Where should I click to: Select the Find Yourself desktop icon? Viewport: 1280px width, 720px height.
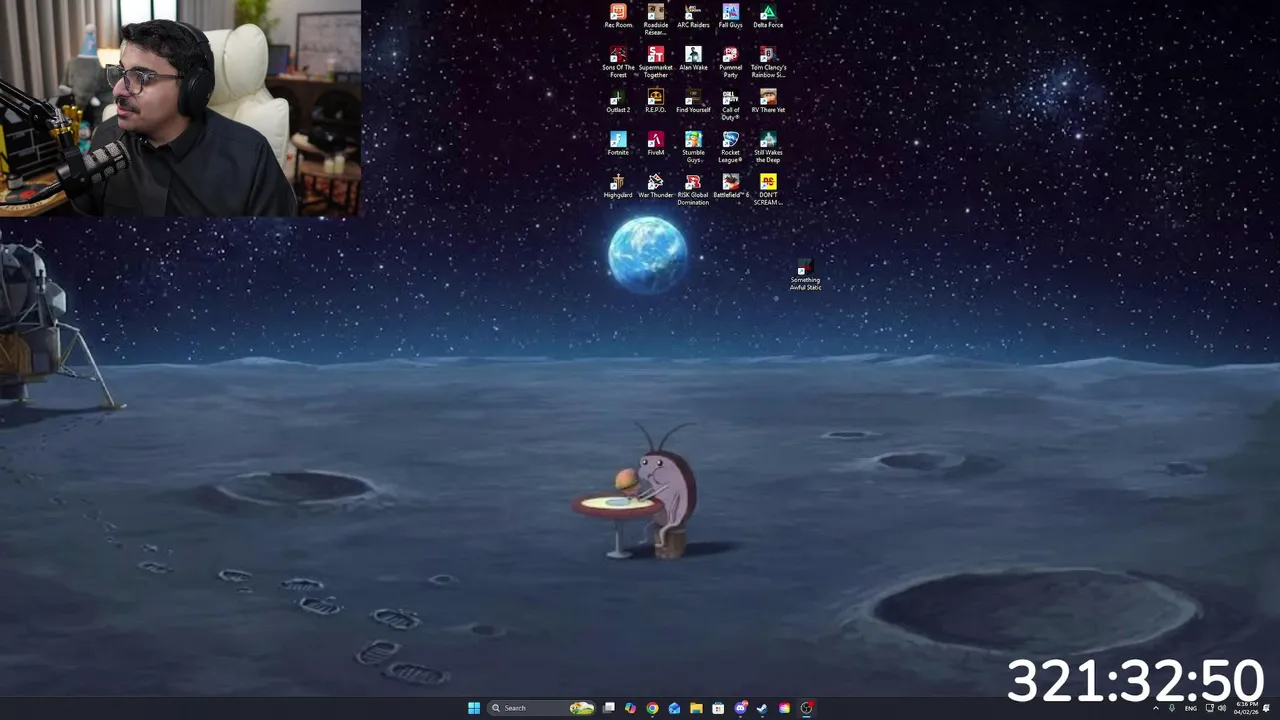(693, 101)
